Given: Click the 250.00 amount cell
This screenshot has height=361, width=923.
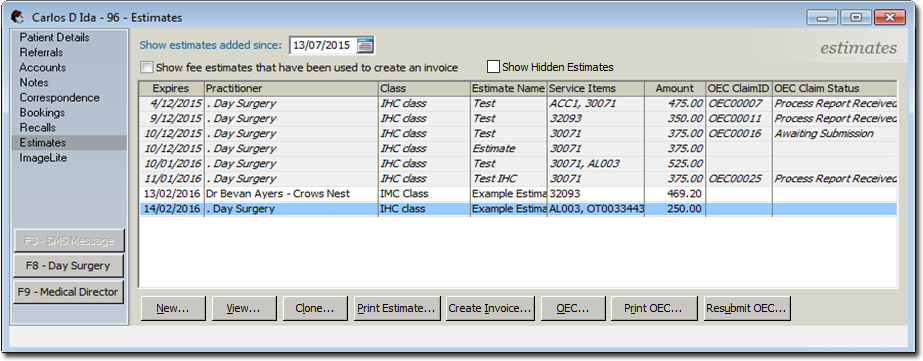Looking at the screenshot, I should tap(675, 208).
